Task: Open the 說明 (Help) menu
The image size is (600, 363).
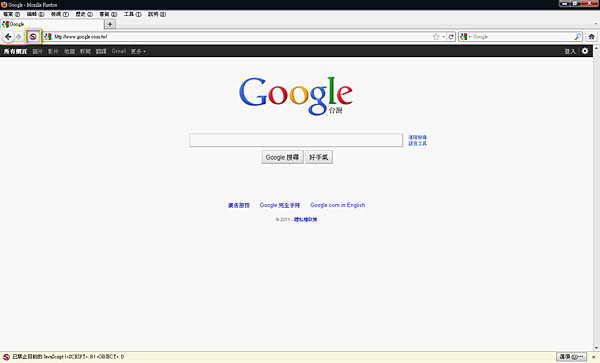Action: 157,15
